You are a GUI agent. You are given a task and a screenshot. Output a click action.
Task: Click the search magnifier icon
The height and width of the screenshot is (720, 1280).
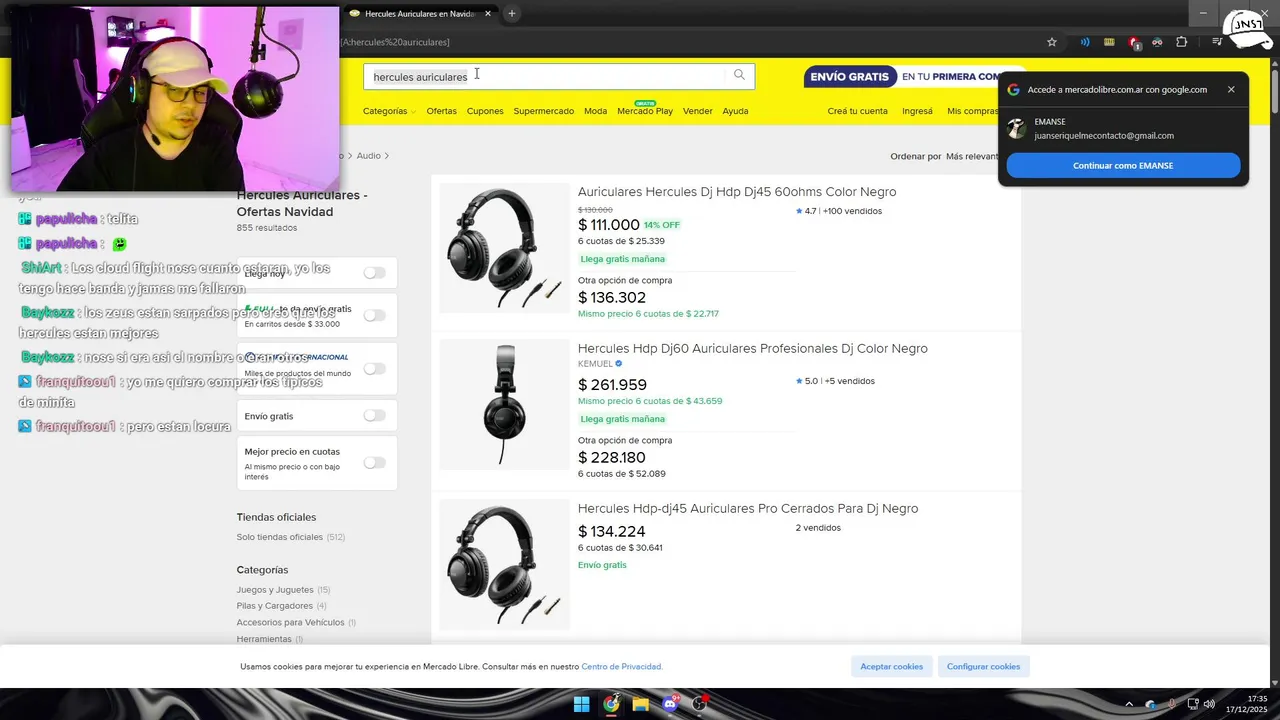pos(739,75)
